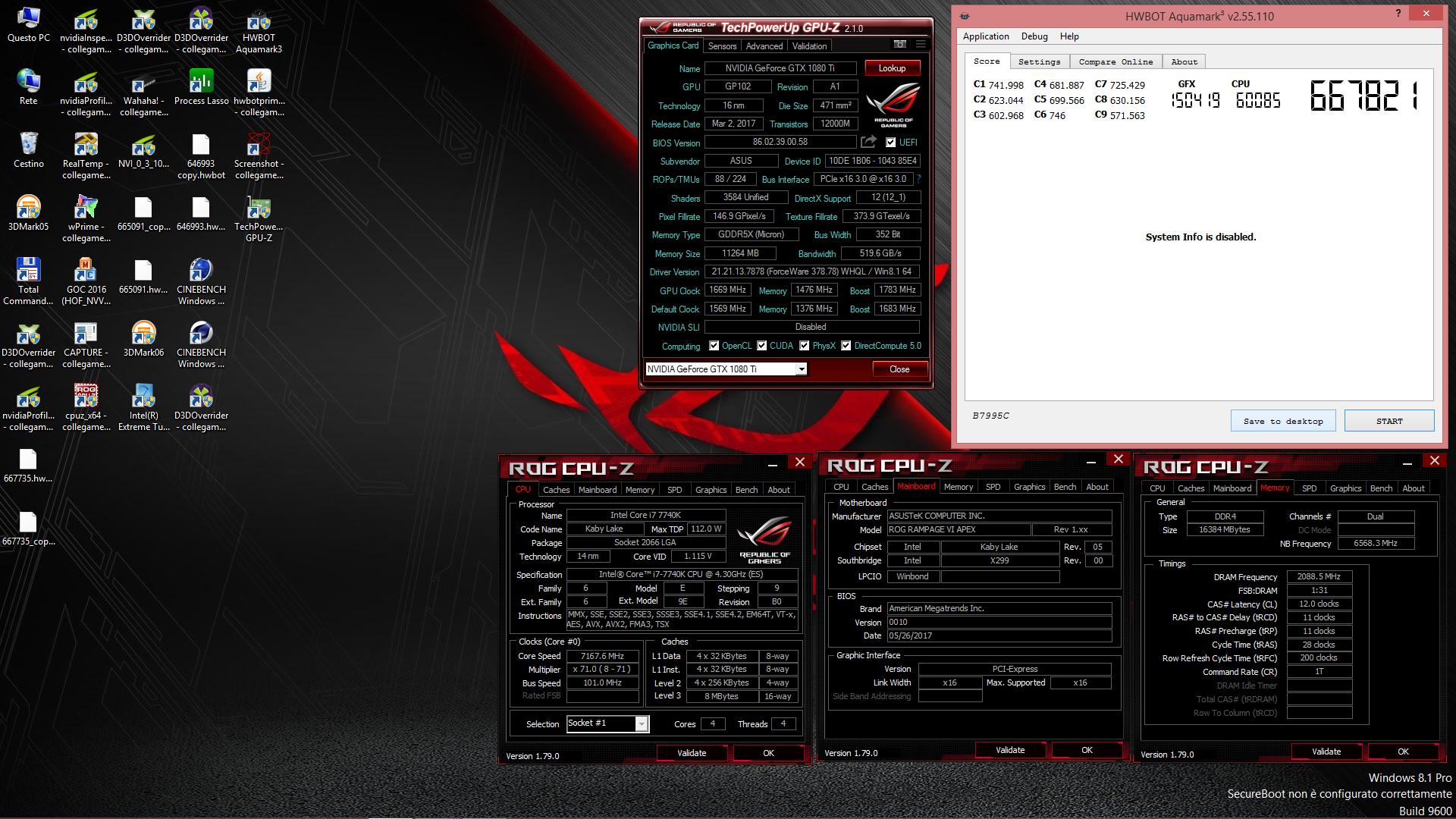
Task: Click Validate in the right CPU-Z window
Action: coord(1326,752)
